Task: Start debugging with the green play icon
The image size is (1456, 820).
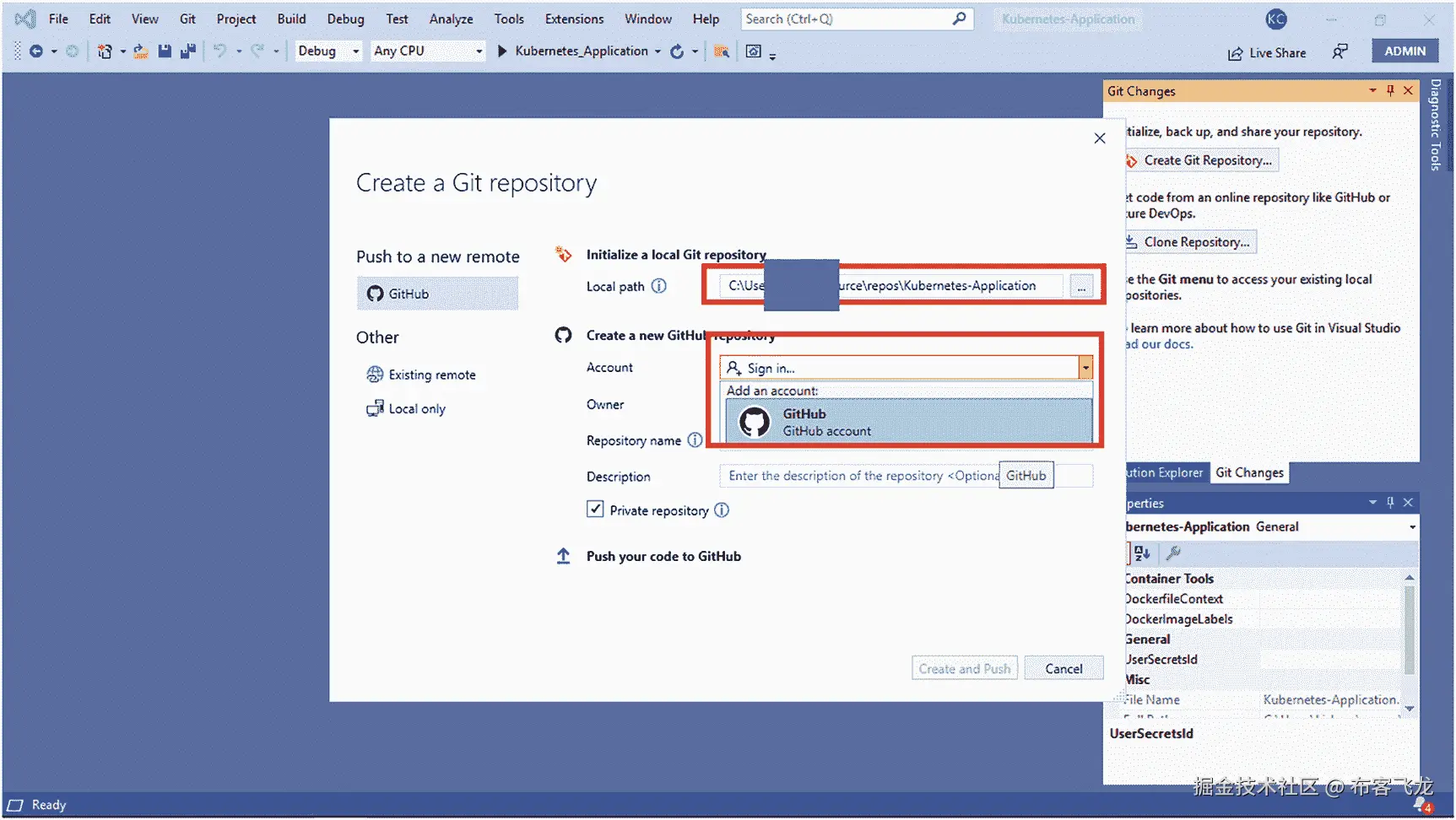Action: 502,51
